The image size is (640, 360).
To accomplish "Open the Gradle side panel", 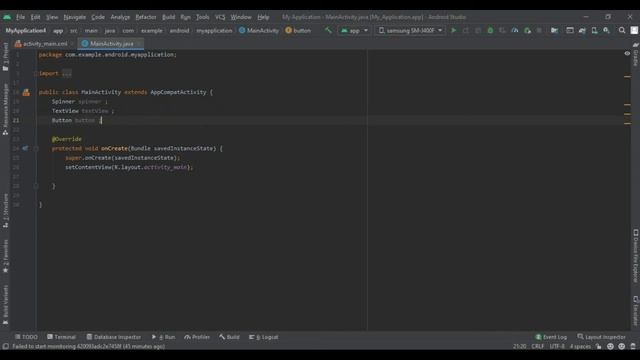I will 636,54.
